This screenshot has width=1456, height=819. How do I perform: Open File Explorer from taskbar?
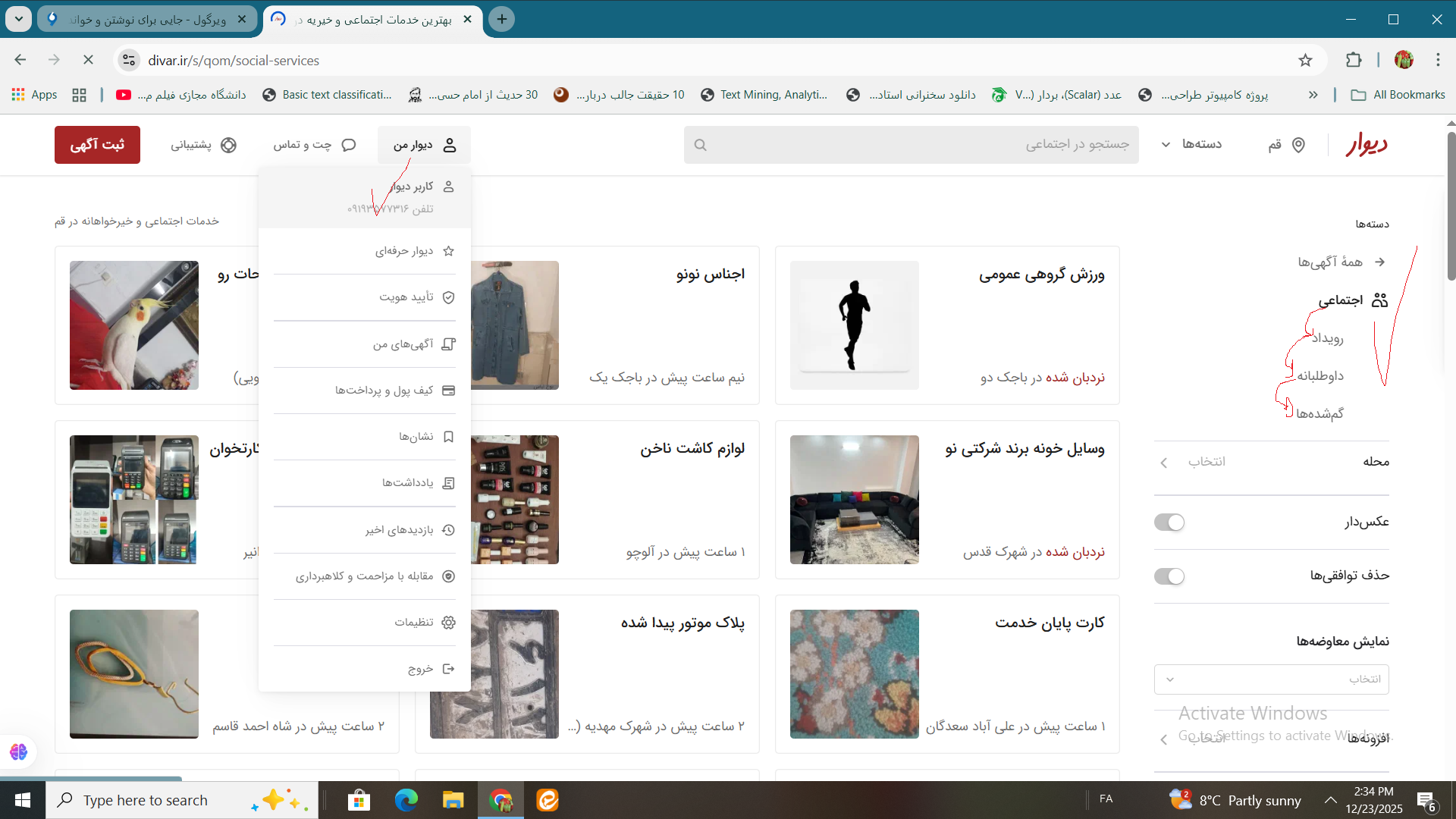coord(453,800)
